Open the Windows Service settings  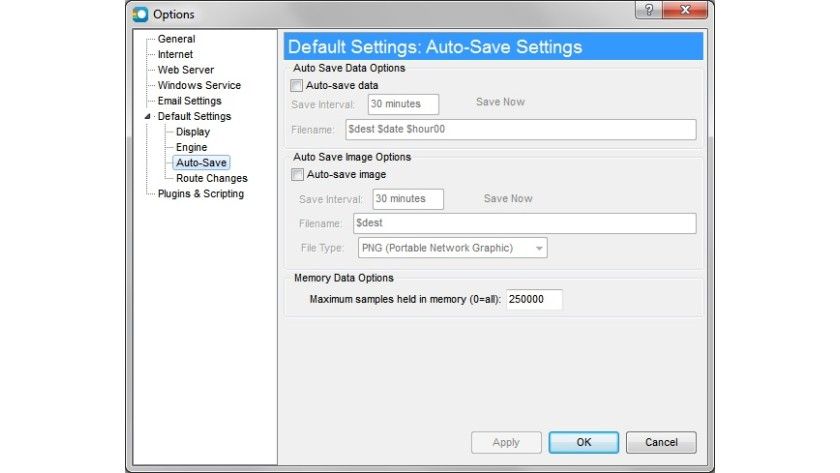pos(199,86)
